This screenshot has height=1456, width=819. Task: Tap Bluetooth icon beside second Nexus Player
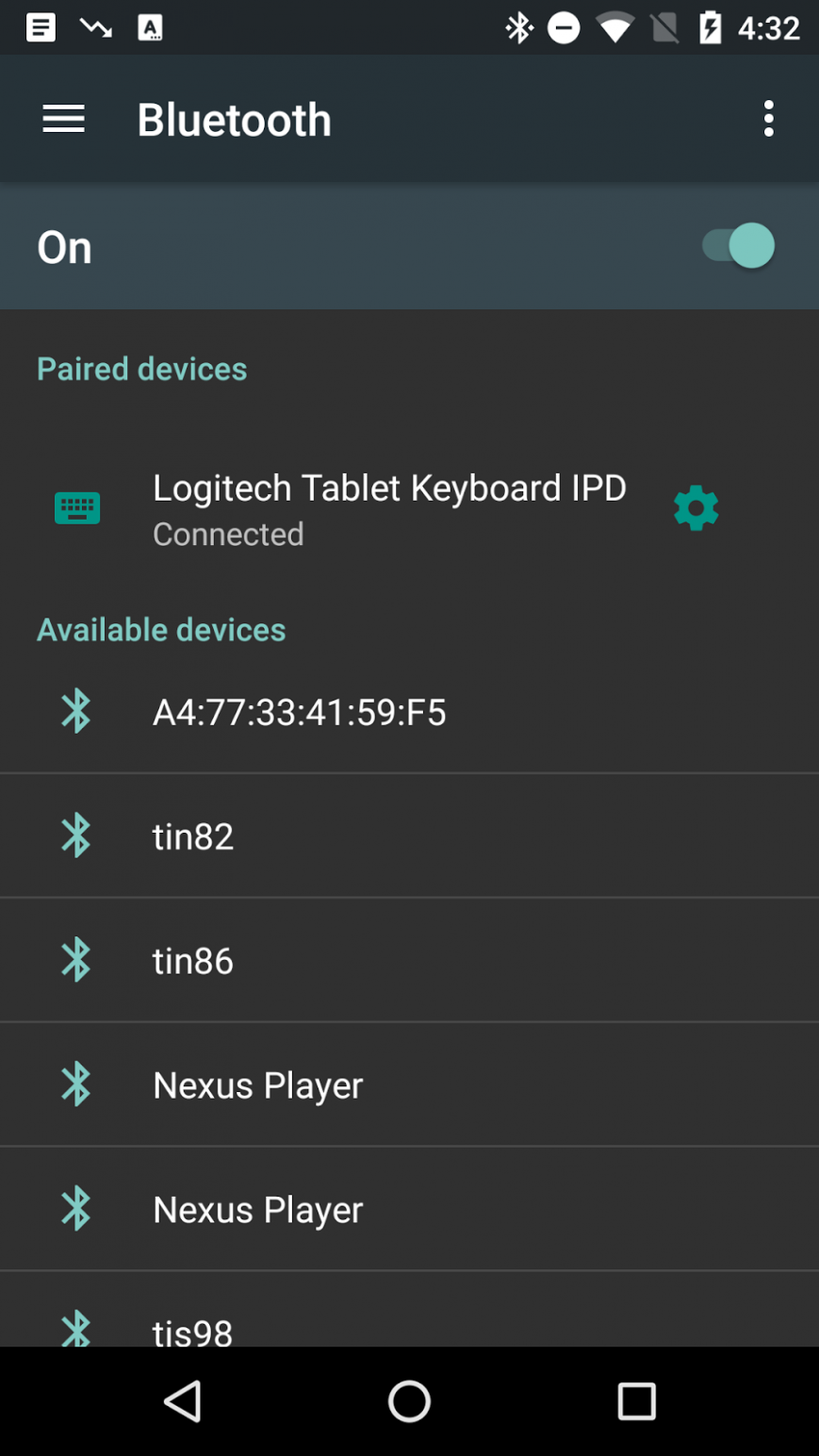click(x=76, y=1209)
